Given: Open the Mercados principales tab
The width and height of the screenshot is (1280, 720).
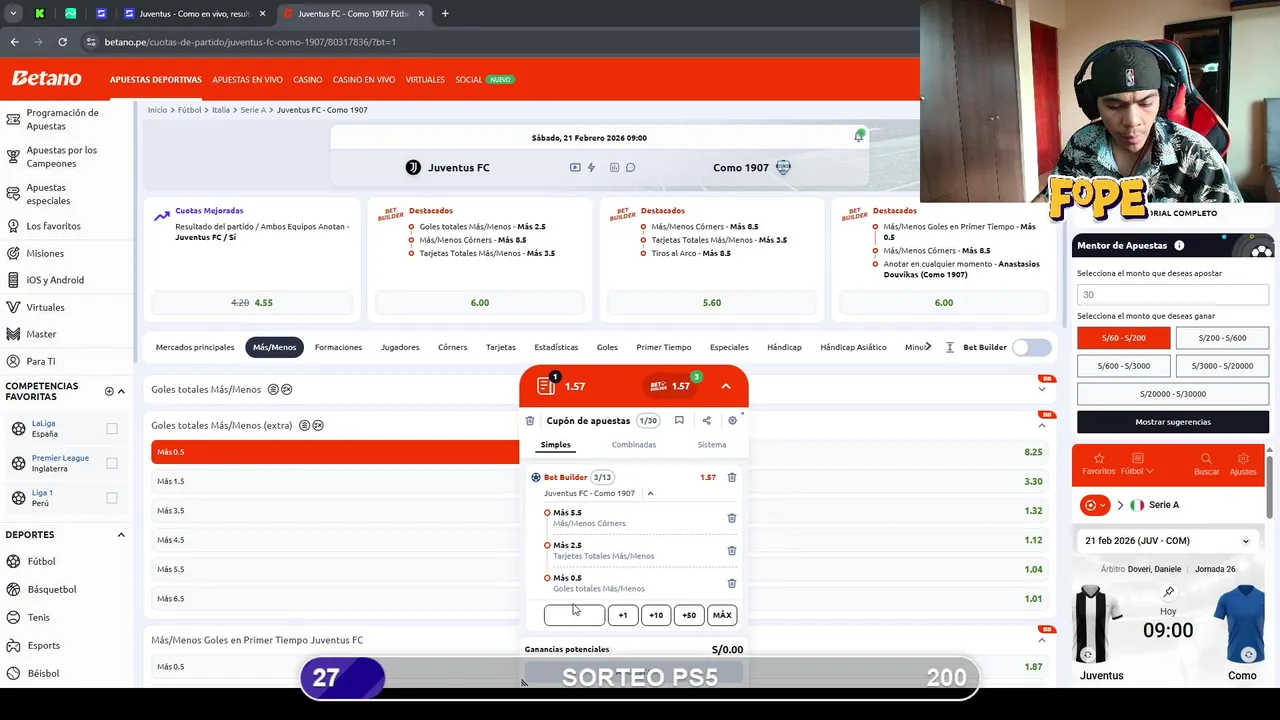Looking at the screenshot, I should [195, 347].
